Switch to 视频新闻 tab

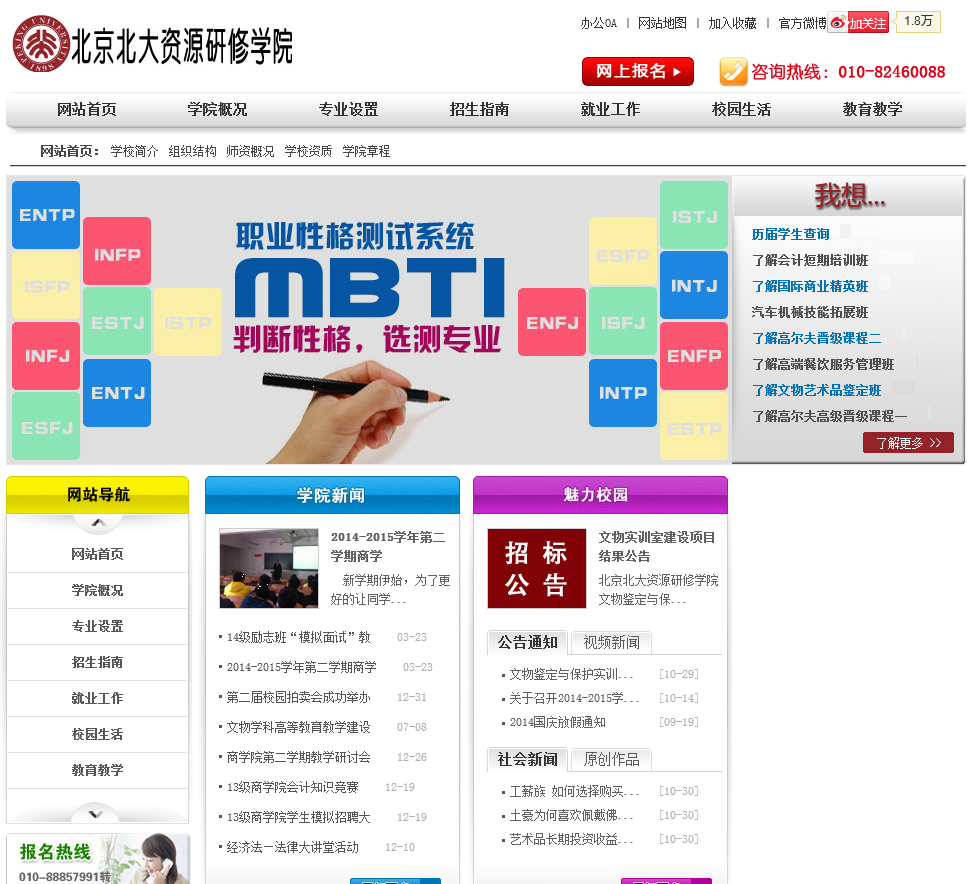click(611, 643)
